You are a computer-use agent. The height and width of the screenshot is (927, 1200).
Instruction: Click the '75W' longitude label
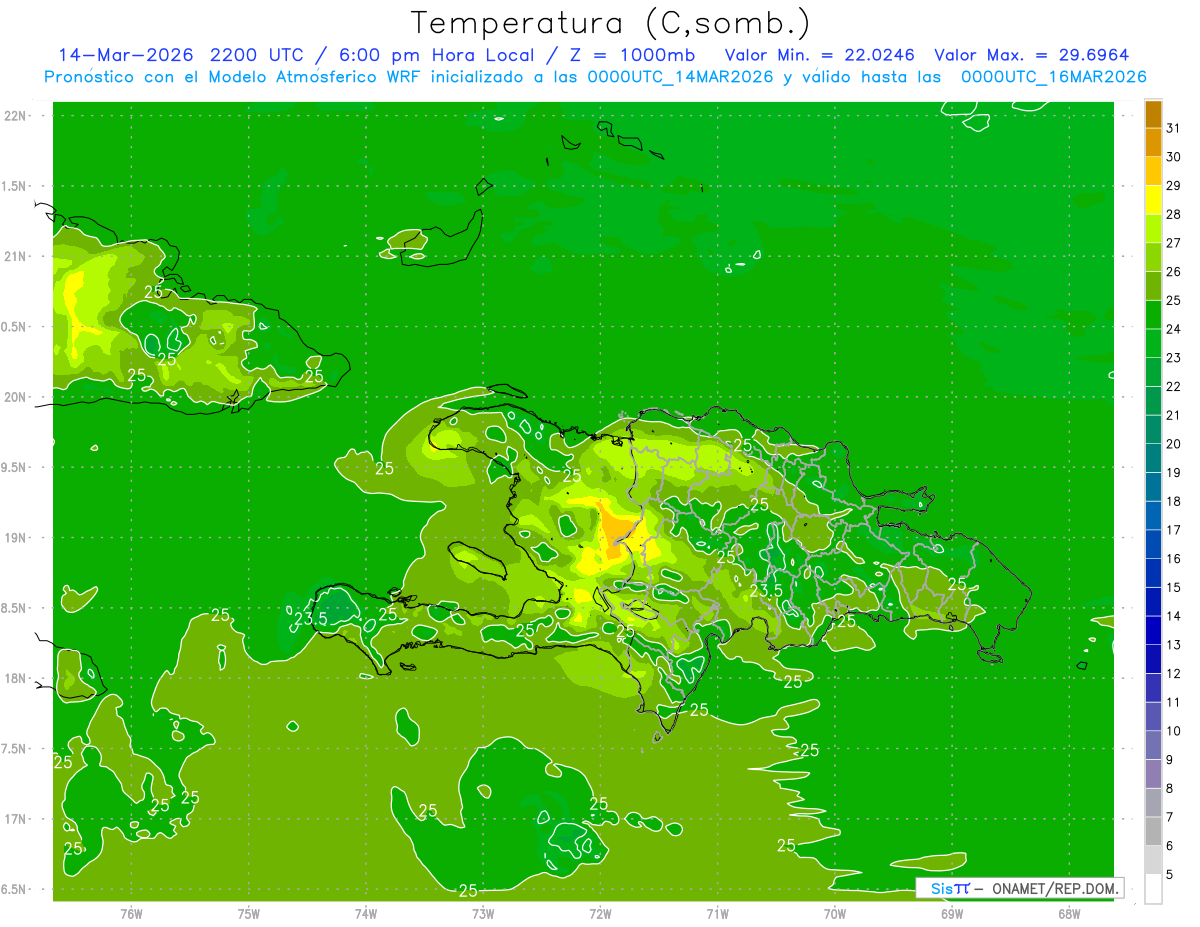pos(249,913)
